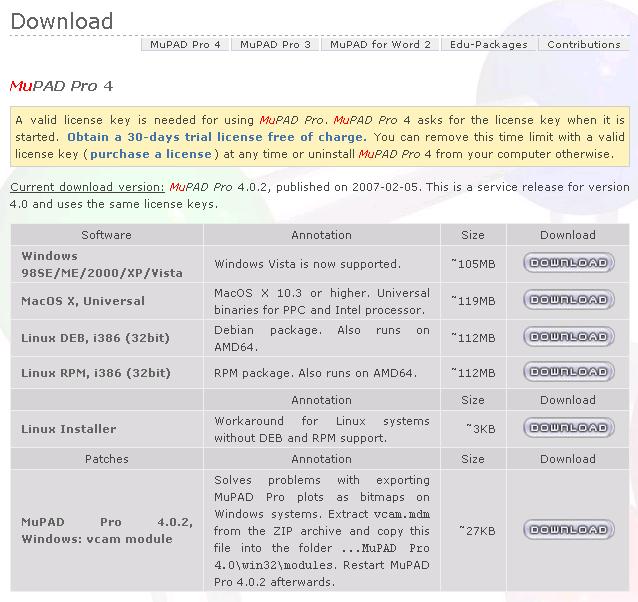
Task: Click the '~105MB' size cell
Action: (x=473, y=264)
